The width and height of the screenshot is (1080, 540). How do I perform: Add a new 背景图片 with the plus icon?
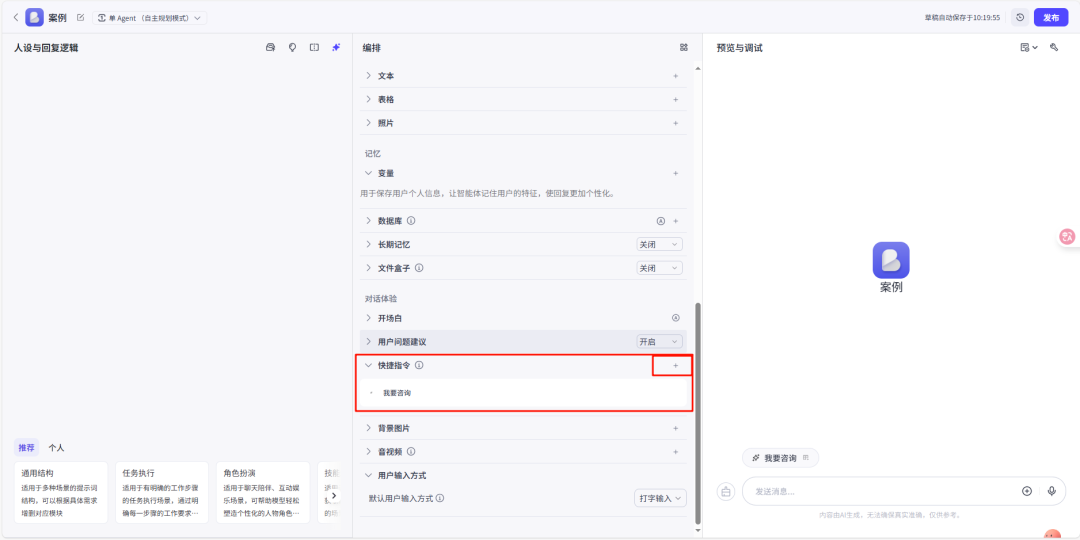pos(675,428)
